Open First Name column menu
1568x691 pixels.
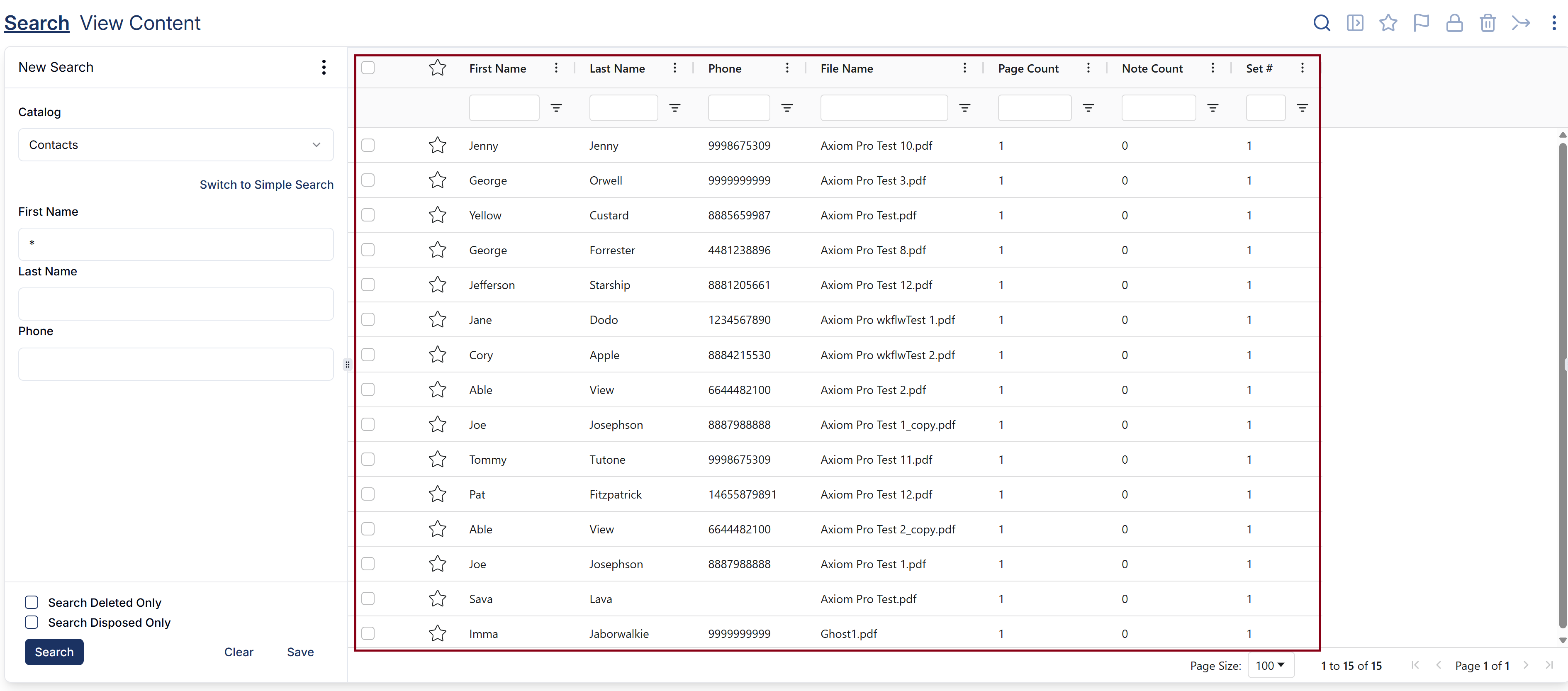coord(556,68)
